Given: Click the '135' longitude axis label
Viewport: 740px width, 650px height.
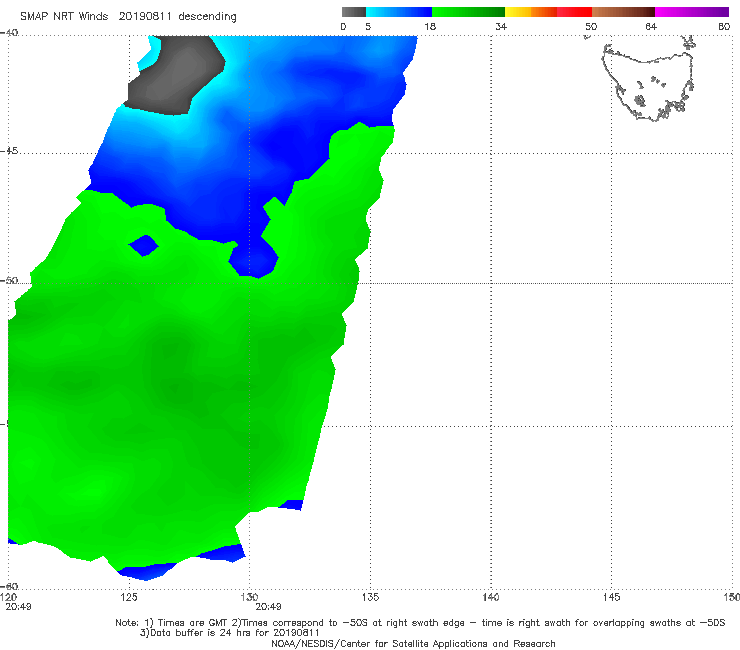Looking at the screenshot, I should pyautogui.click(x=370, y=597).
